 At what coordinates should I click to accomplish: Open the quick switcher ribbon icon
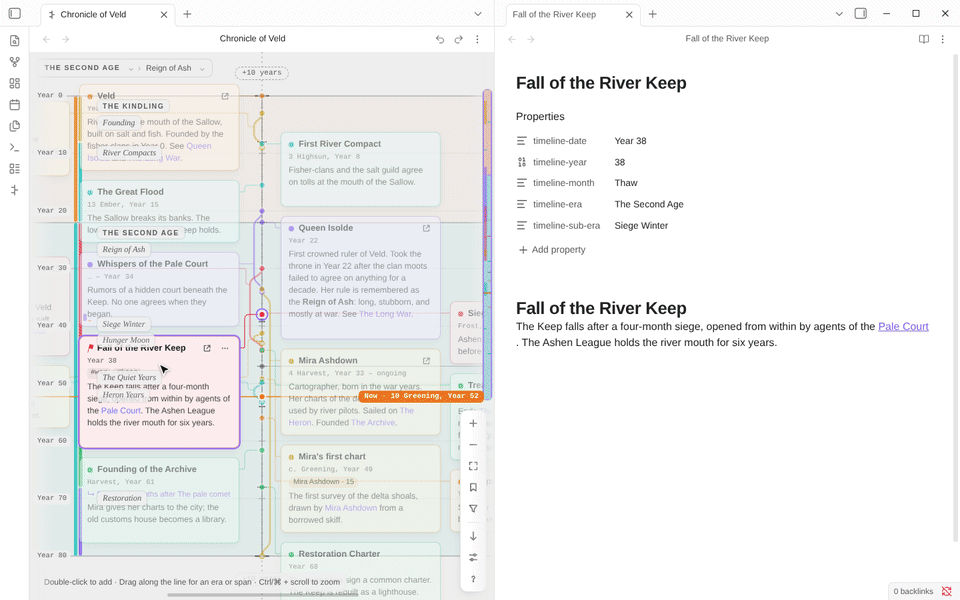tap(15, 40)
